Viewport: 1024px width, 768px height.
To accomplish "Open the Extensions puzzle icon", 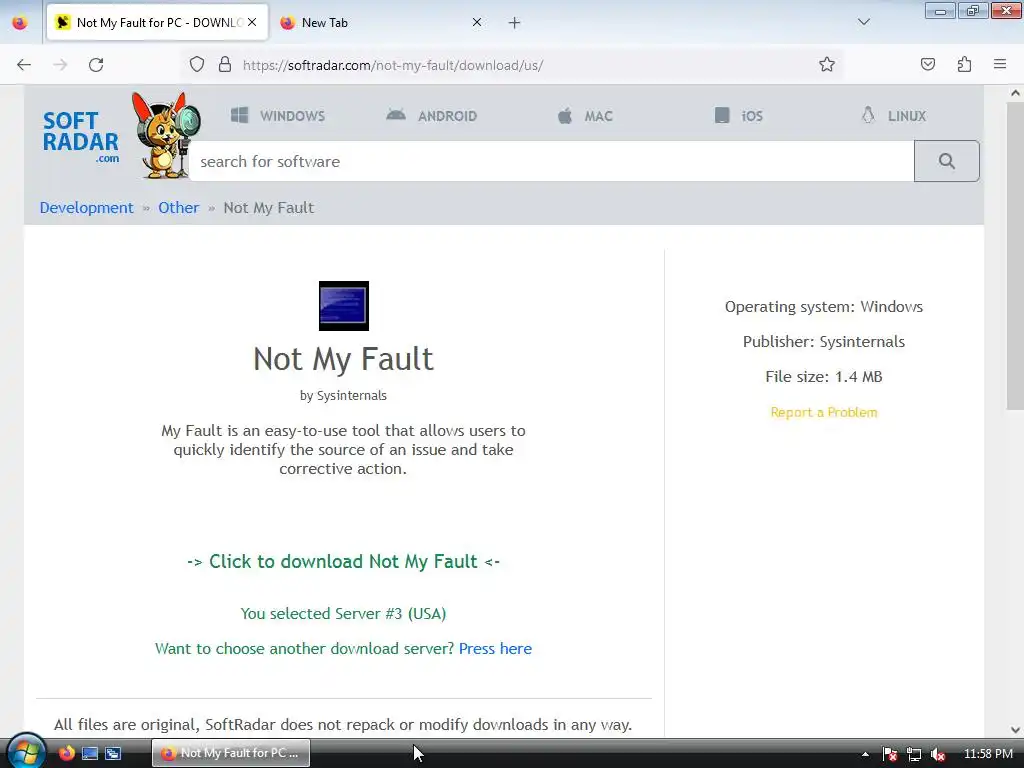I will (964, 64).
